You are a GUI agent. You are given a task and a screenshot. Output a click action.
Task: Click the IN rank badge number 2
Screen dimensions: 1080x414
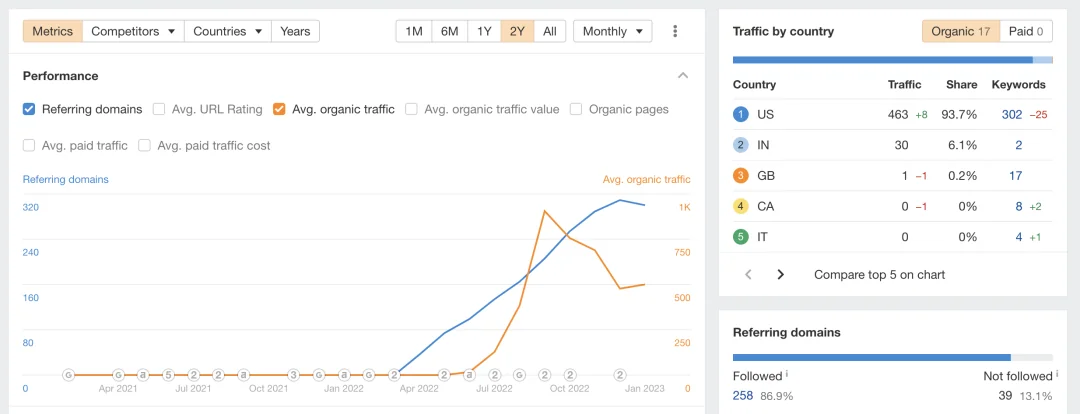740,145
